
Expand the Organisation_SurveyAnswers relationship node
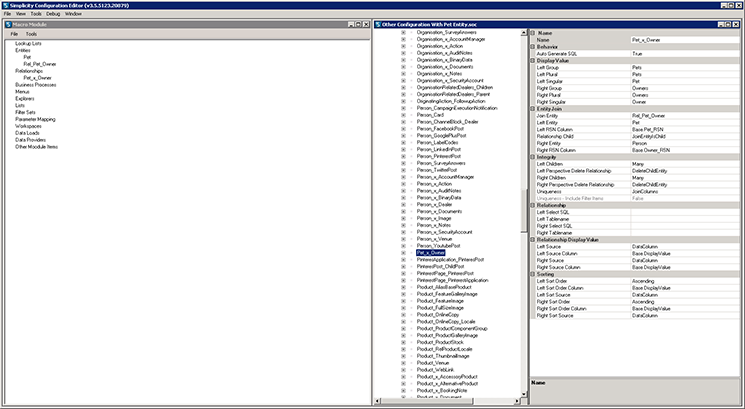tap(403, 32)
